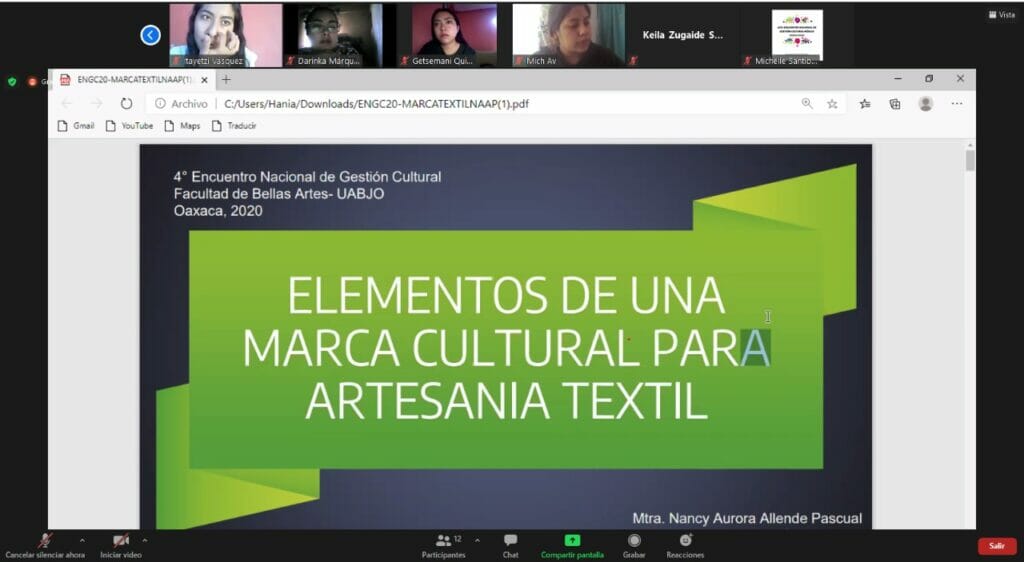1024x562 pixels.
Task: Click the red Salir button
Action: click(x=996, y=546)
